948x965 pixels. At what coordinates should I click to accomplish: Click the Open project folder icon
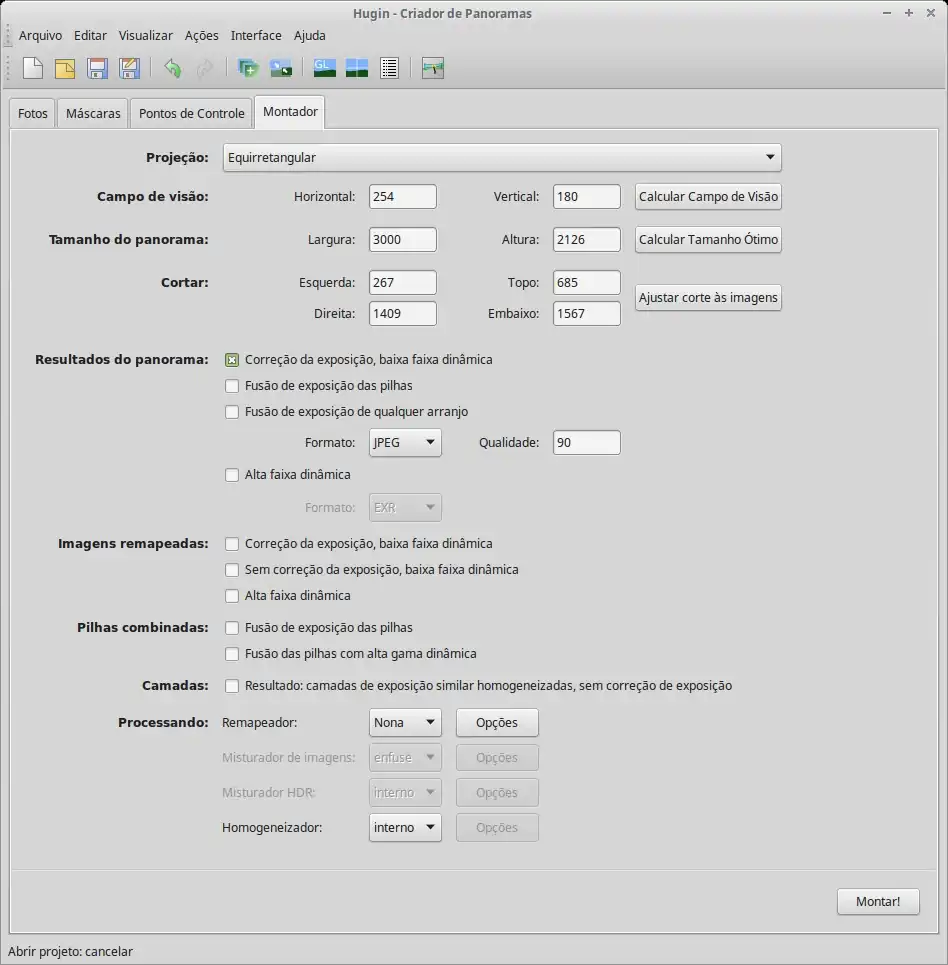(65, 68)
